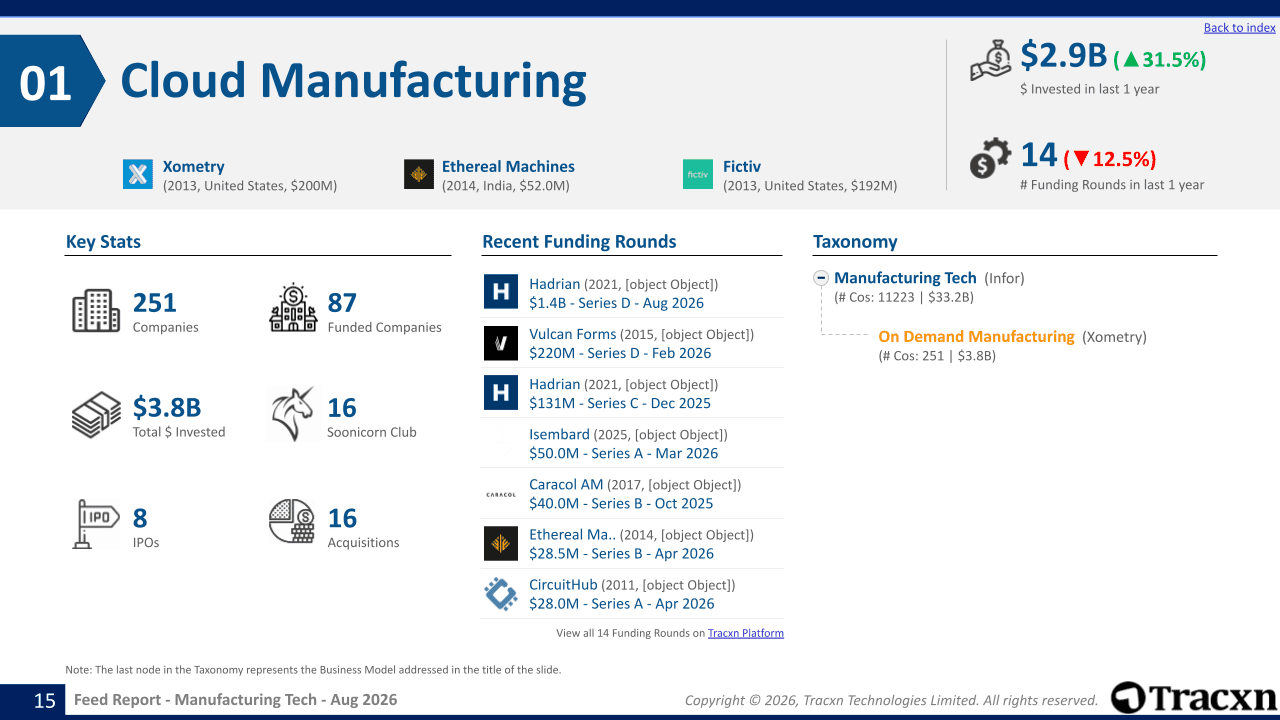Screen dimensions: 1280x720
Task: Click the Soonicorn Club unicorn icon
Action: coord(293,414)
